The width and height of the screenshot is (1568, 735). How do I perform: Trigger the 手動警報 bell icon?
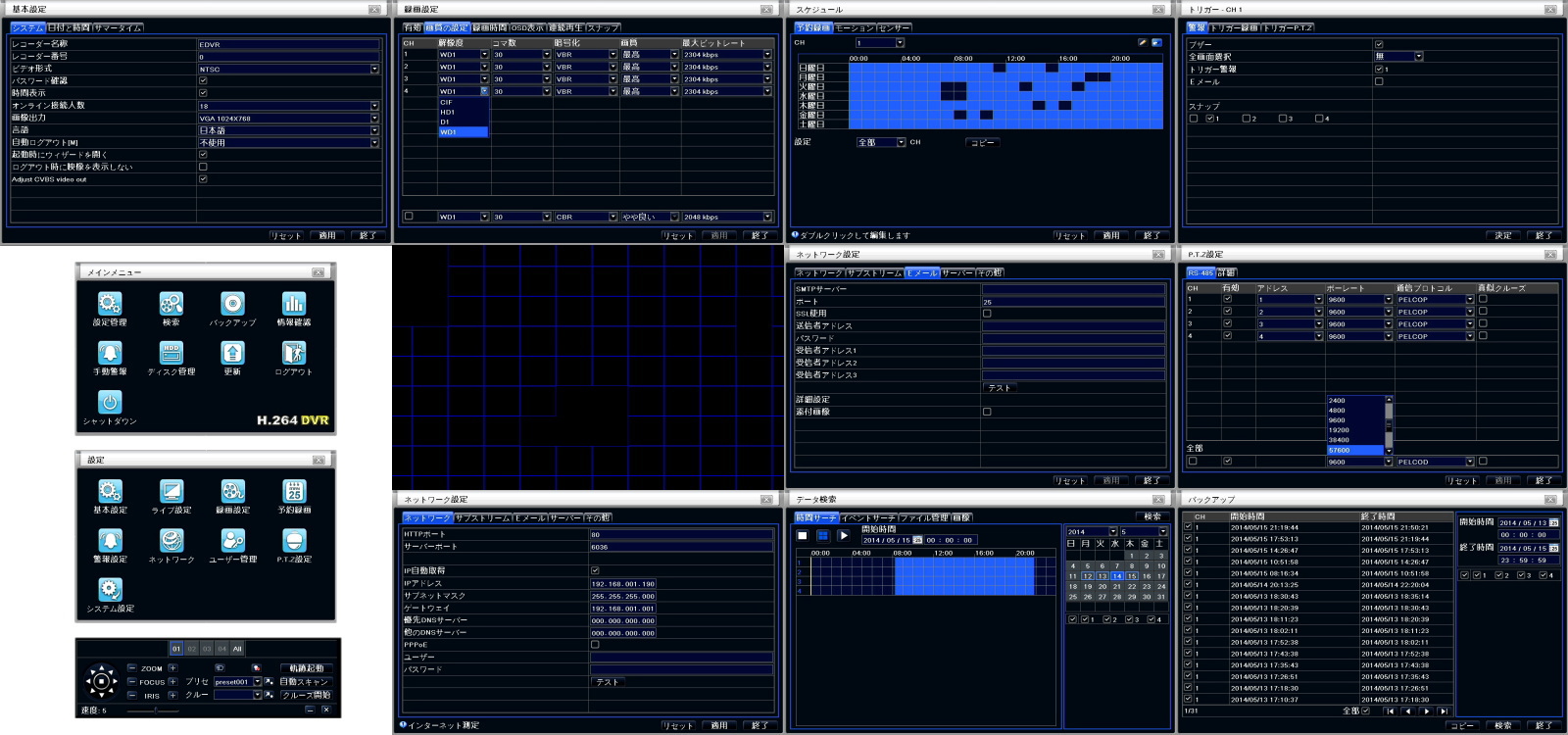[x=110, y=353]
